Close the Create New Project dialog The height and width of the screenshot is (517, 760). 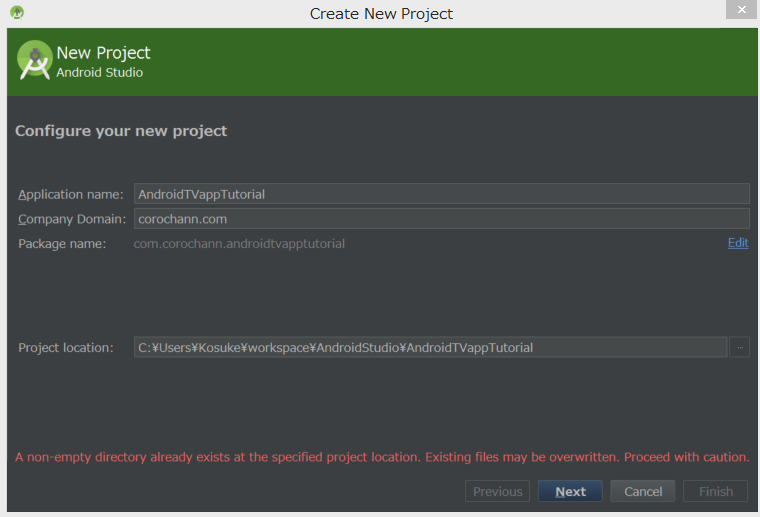click(x=742, y=9)
